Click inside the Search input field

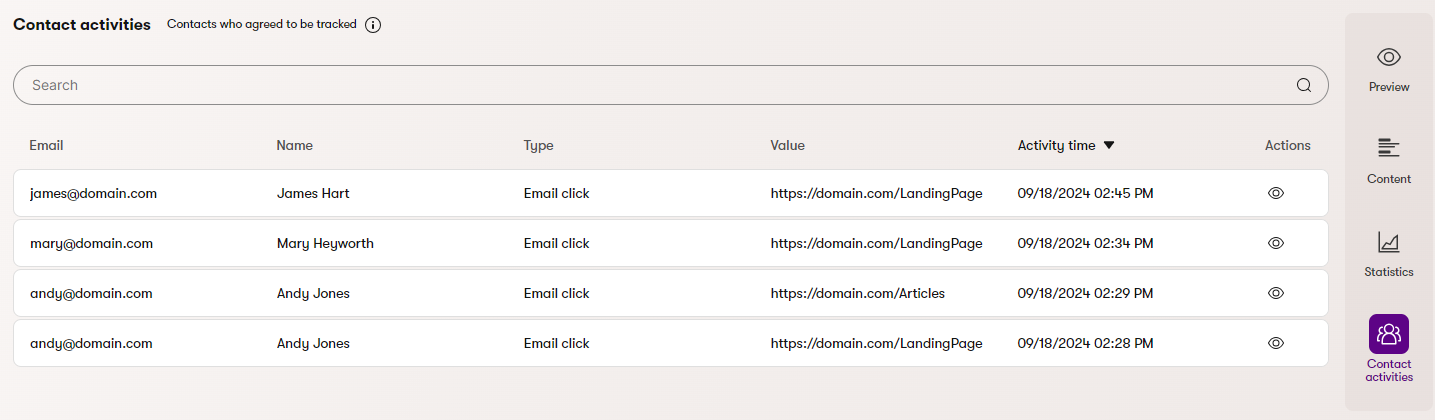(x=650, y=85)
